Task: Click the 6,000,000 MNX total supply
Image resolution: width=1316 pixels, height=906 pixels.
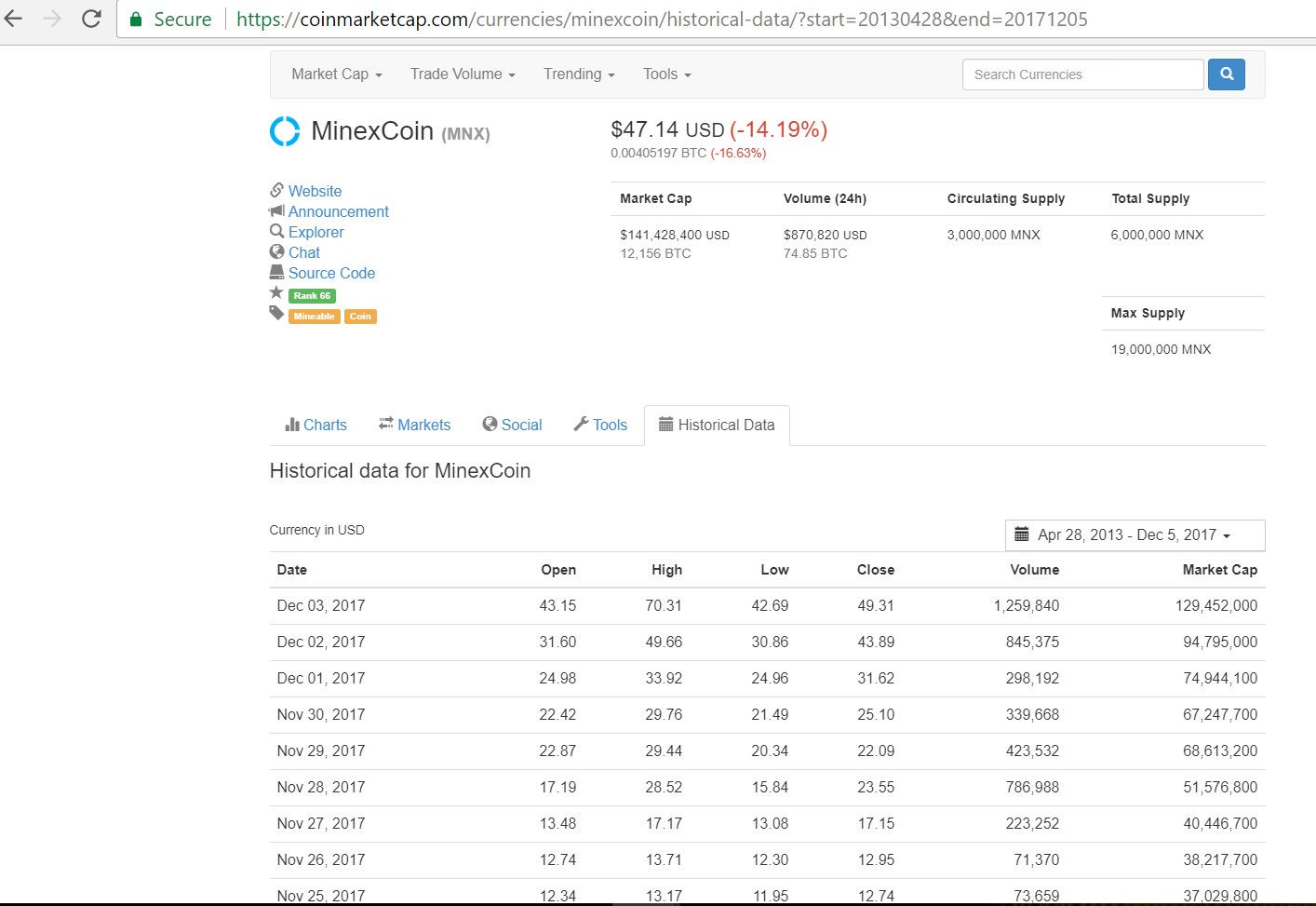Action: pos(1157,235)
